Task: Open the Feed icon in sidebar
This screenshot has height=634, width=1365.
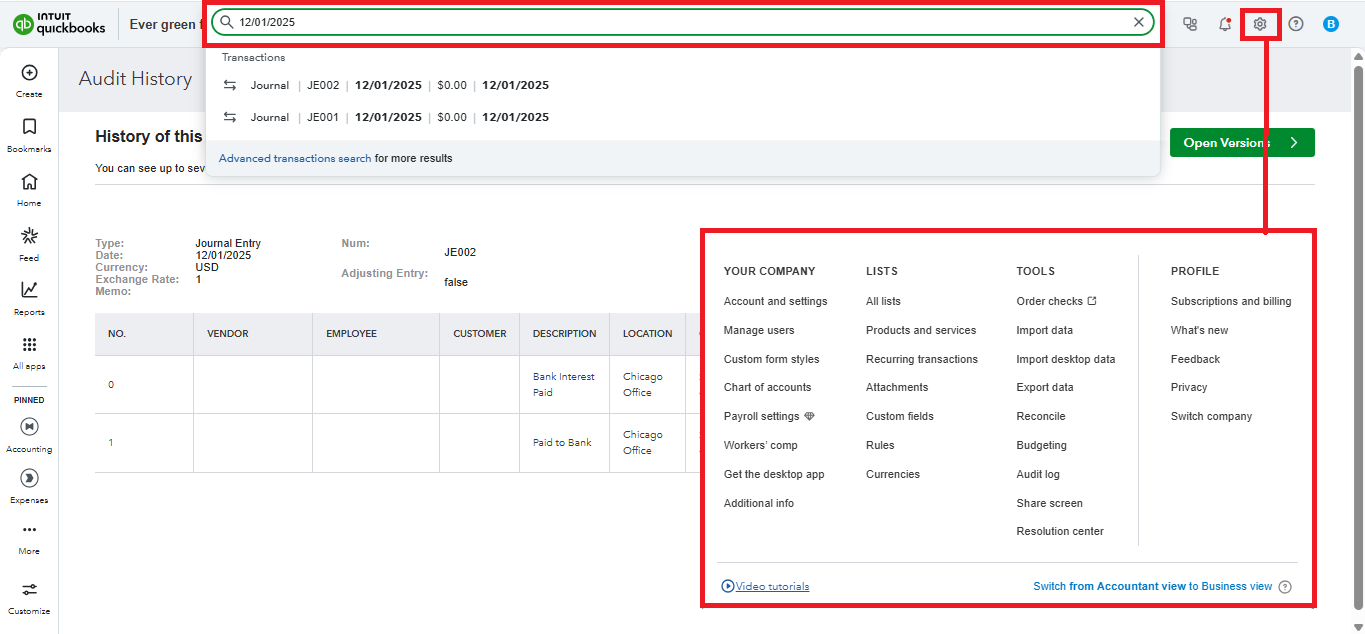Action: tap(29, 243)
